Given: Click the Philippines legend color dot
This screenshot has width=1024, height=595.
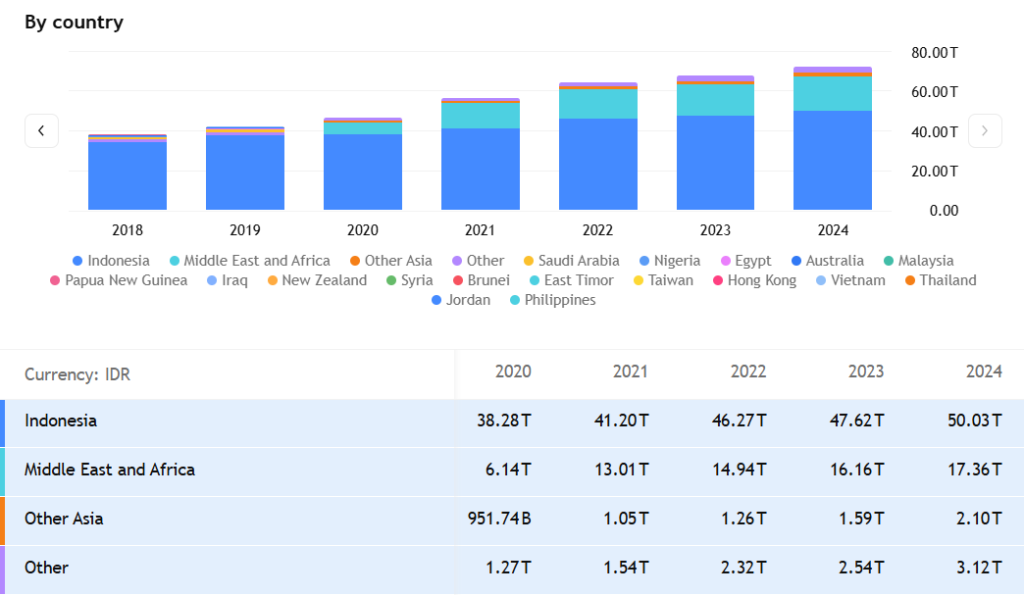Looking at the screenshot, I should 515,300.
